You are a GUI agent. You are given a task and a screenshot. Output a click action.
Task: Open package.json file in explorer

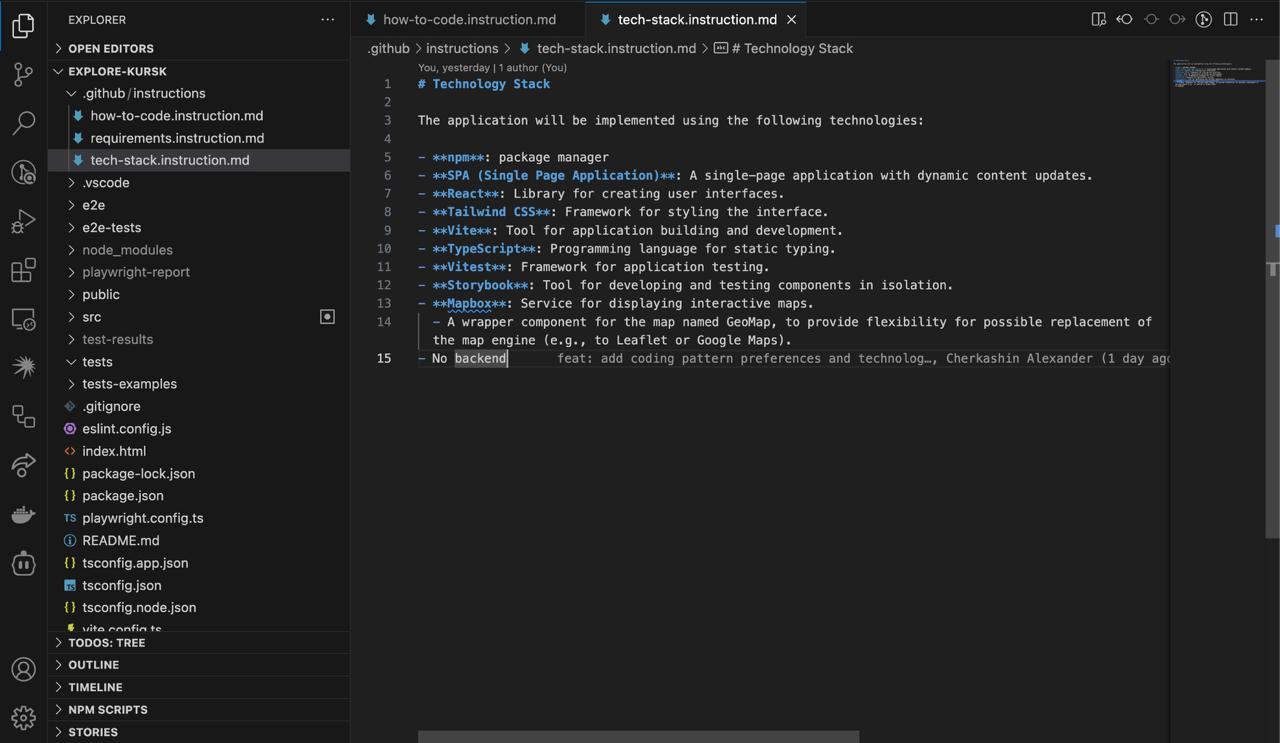coord(122,496)
